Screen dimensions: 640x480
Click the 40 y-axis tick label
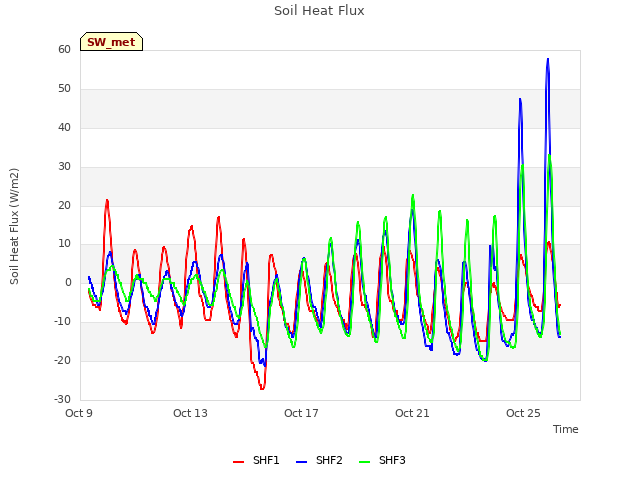(64, 128)
